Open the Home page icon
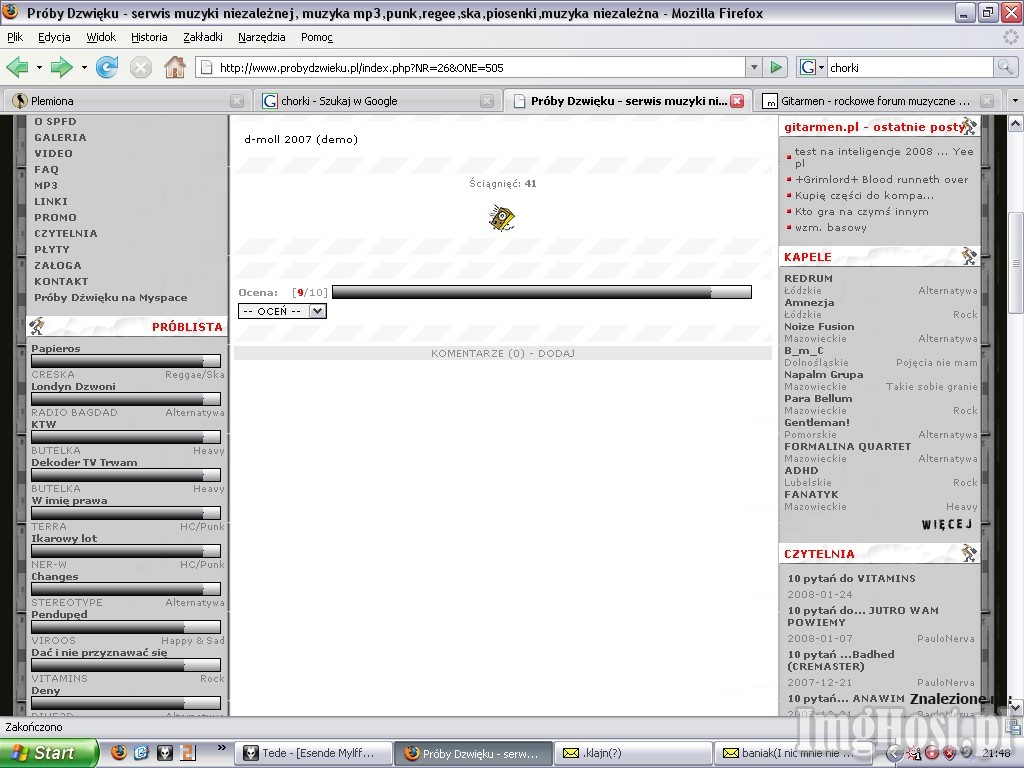The width and height of the screenshot is (1024, 768). pos(174,67)
